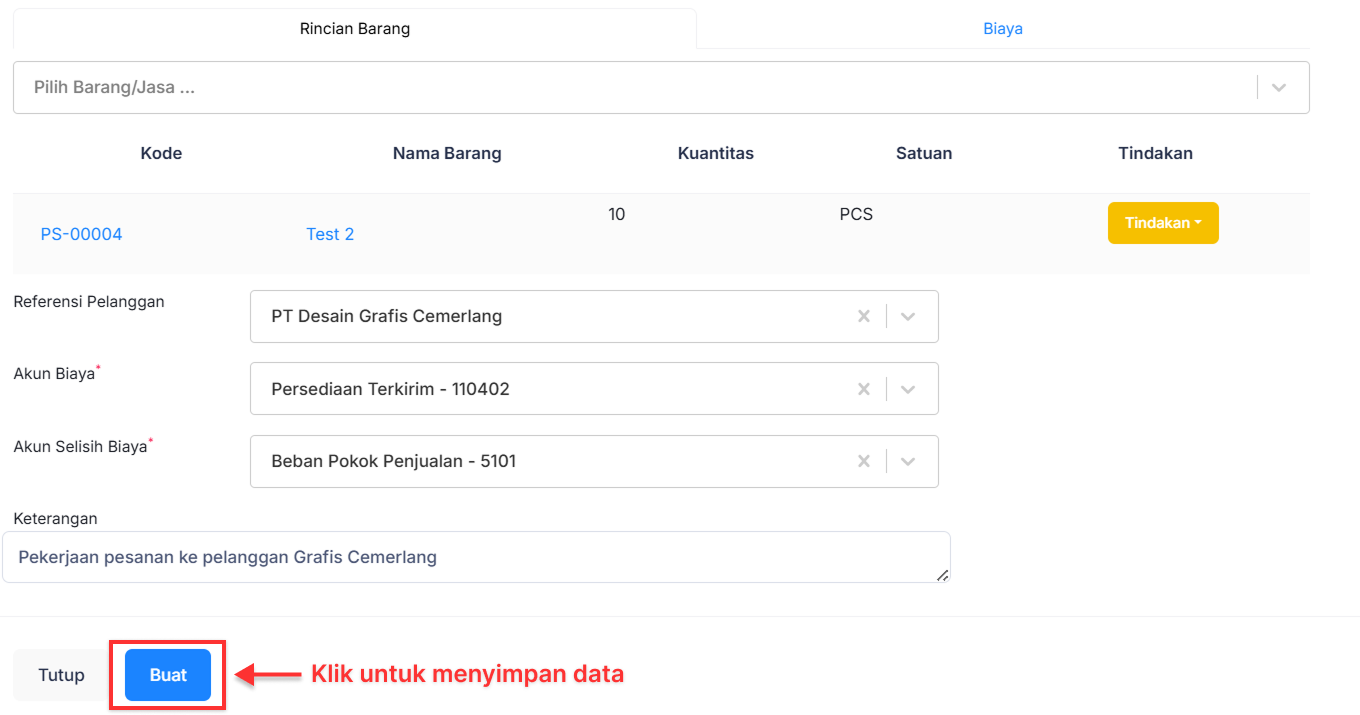Screen dimensions: 1360x715
Task: Select the Beban Pokok Penjualan field
Action: [x=550, y=461]
